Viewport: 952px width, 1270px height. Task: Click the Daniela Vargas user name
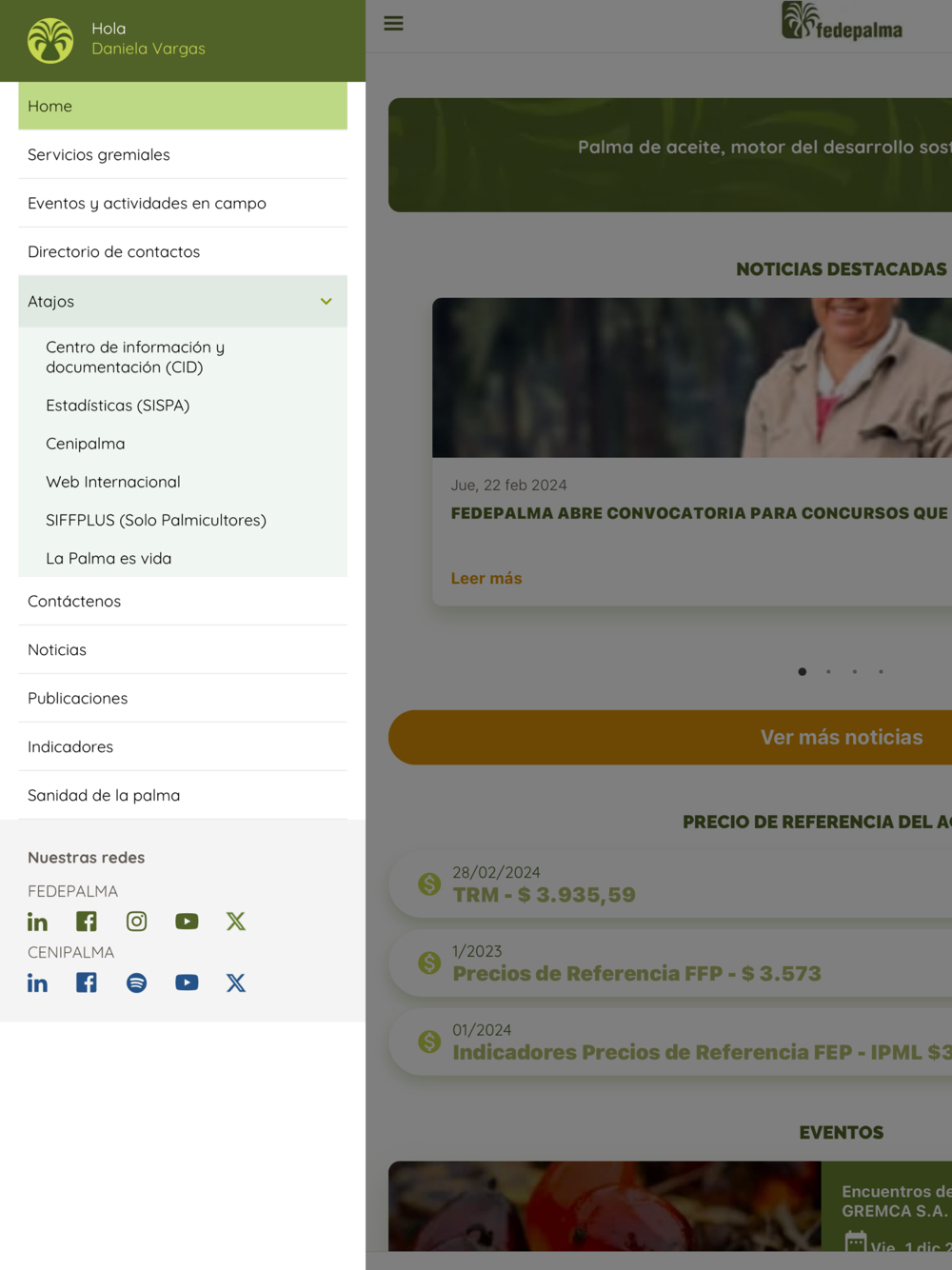pos(149,49)
